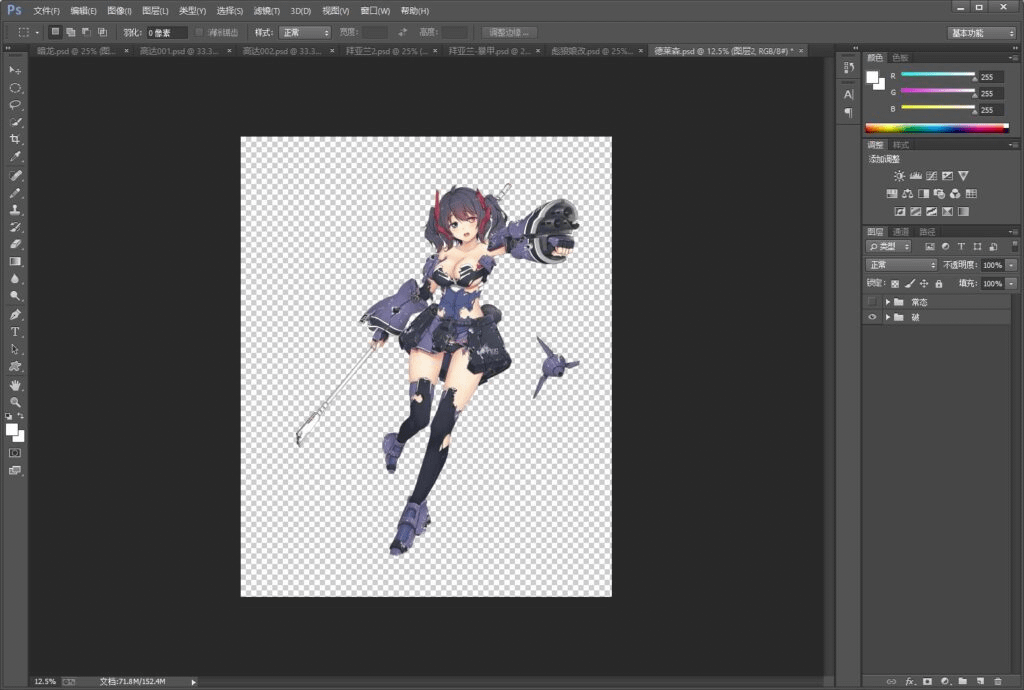Open the marquee style 正常 dropdown

(x=305, y=32)
